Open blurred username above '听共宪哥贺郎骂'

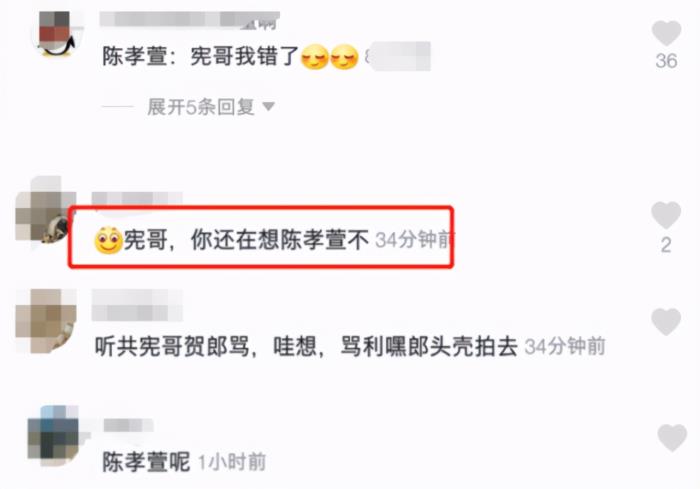coord(138,305)
